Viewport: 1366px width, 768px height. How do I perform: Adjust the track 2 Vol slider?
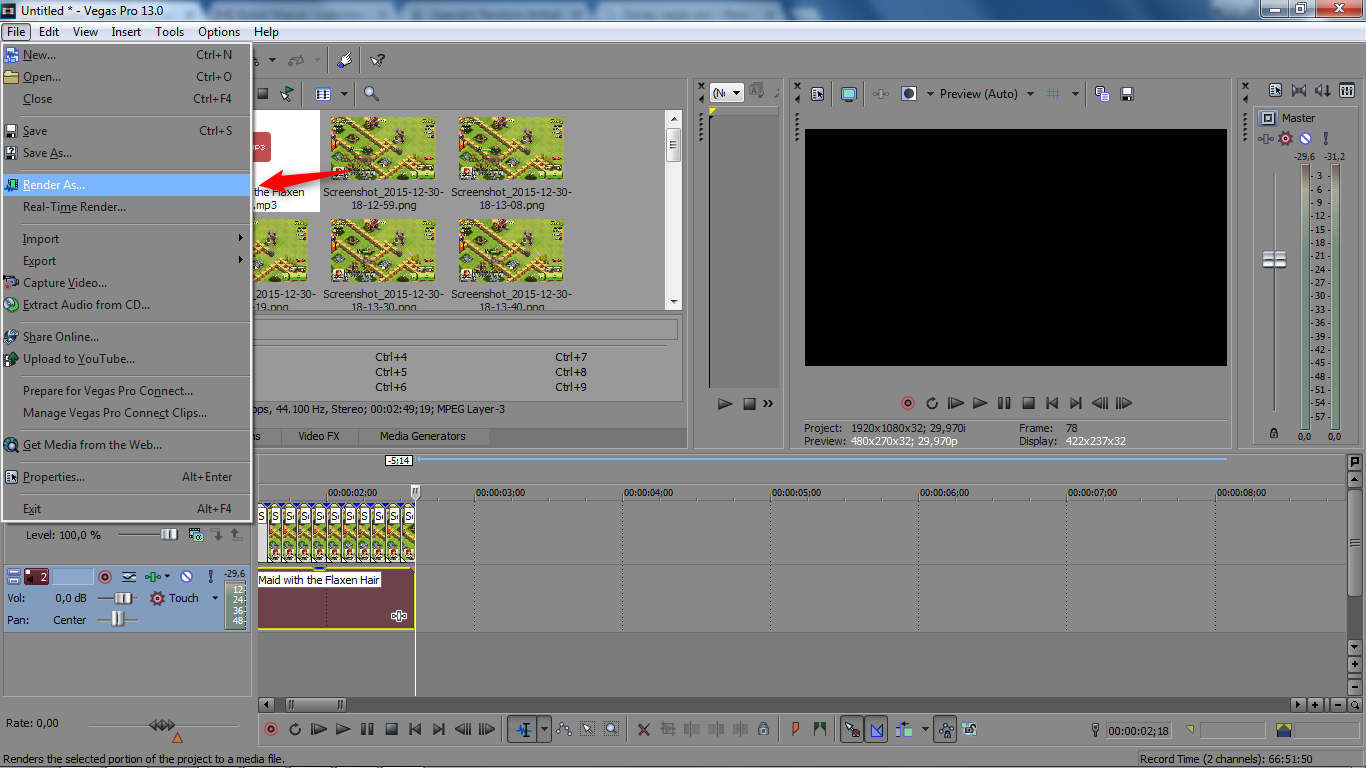124,598
